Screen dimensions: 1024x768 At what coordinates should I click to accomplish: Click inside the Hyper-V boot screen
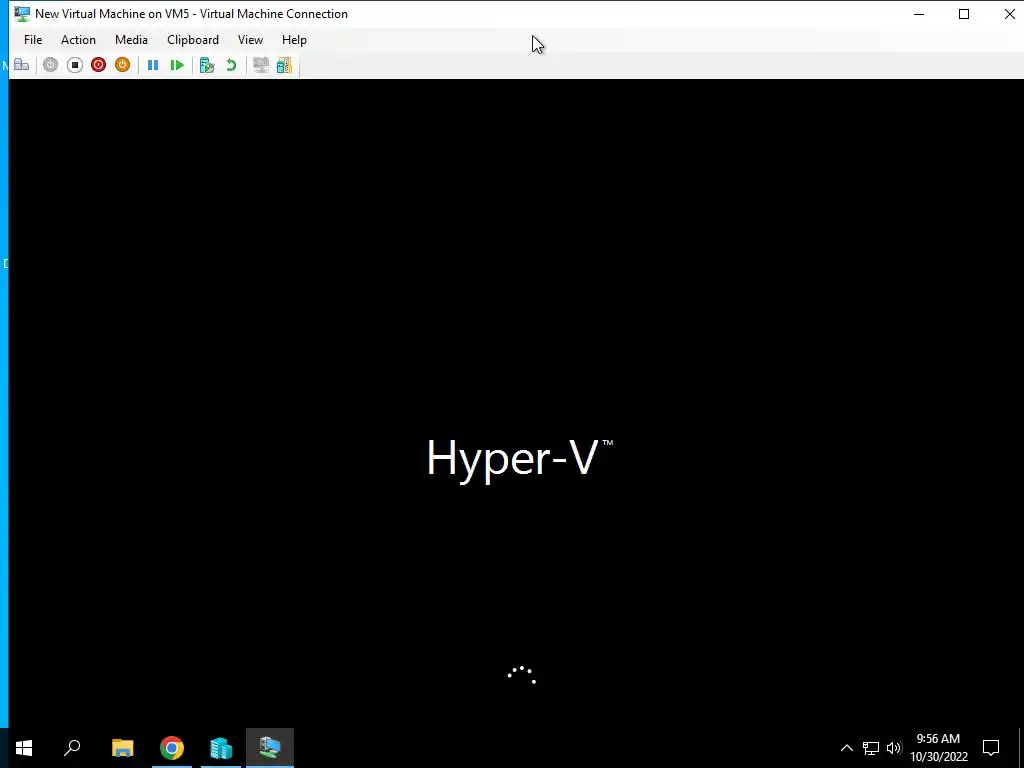click(516, 403)
